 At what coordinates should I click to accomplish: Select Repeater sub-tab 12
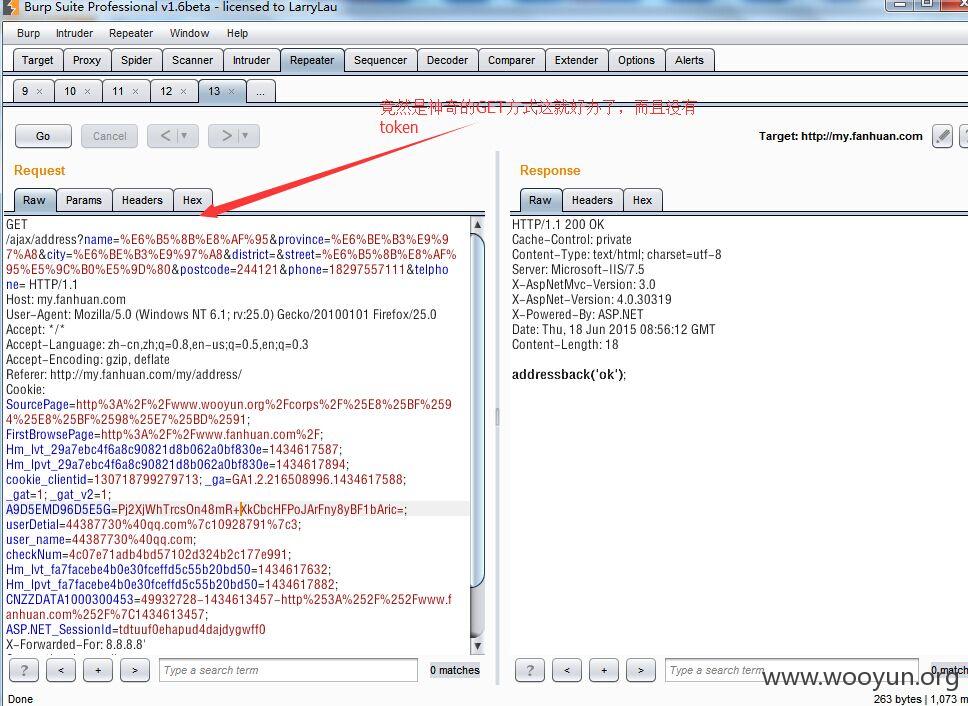coord(166,91)
